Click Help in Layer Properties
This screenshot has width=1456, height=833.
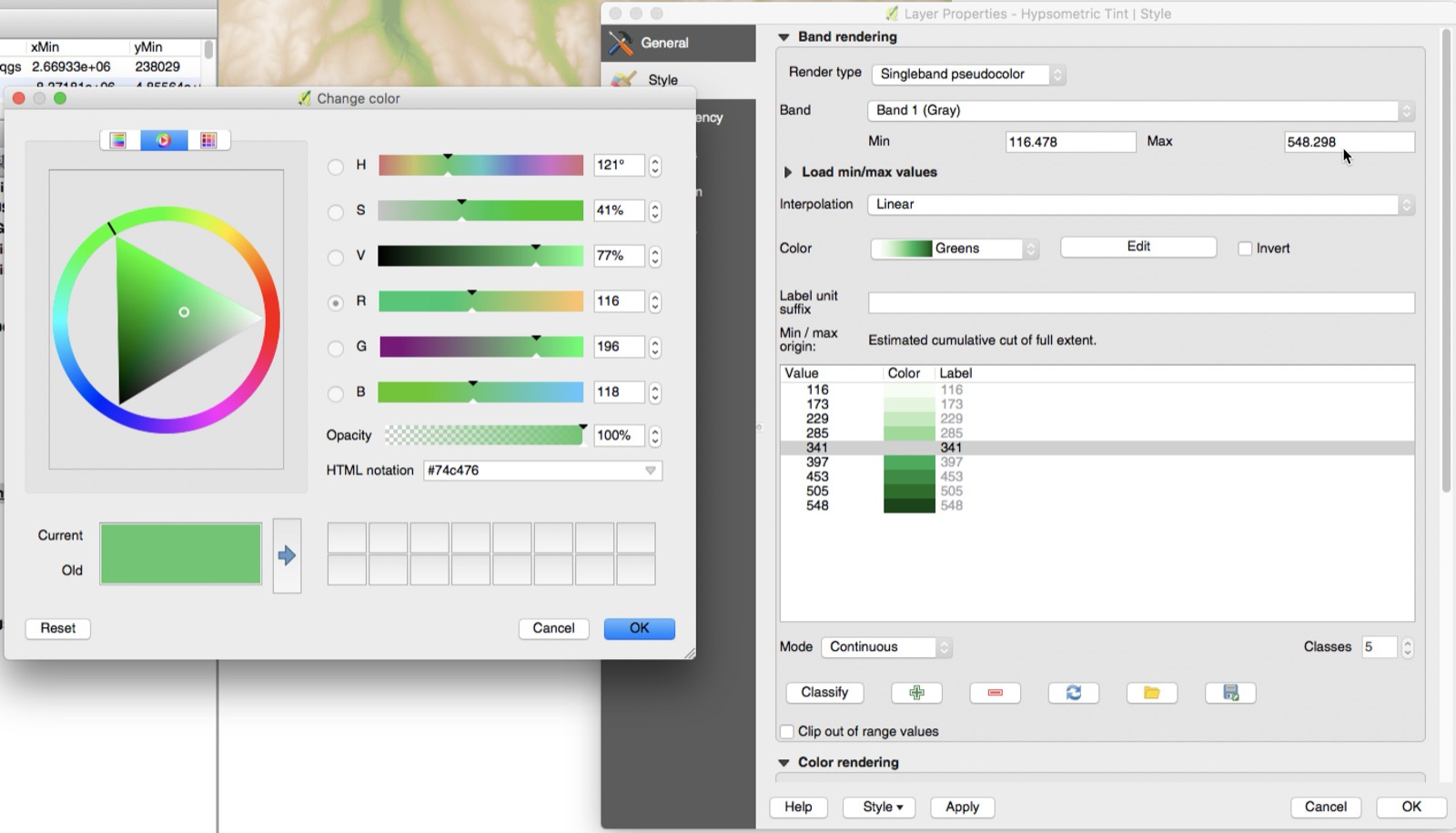pos(798,808)
